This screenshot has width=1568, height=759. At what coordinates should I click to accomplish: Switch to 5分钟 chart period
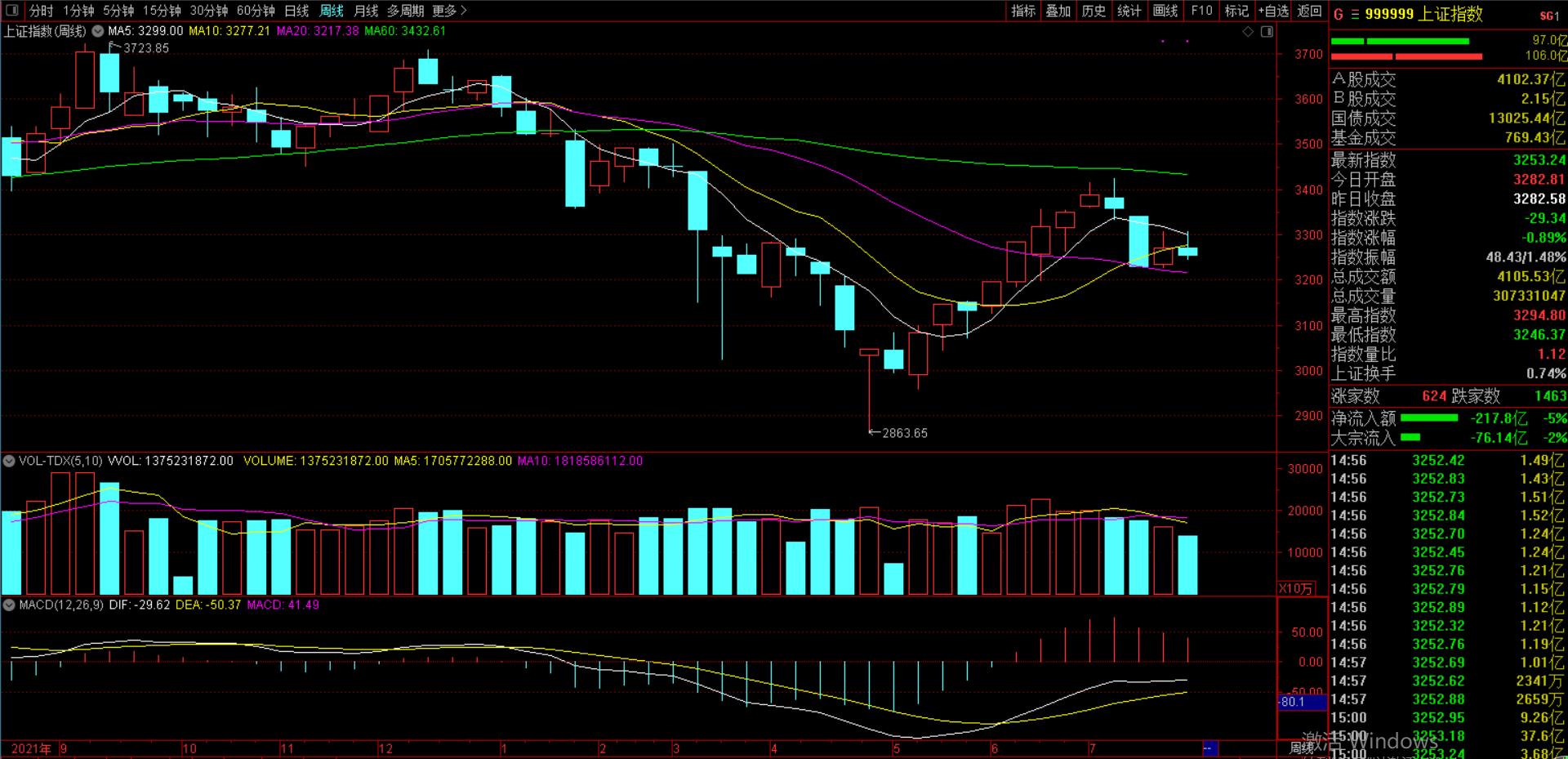click(118, 11)
